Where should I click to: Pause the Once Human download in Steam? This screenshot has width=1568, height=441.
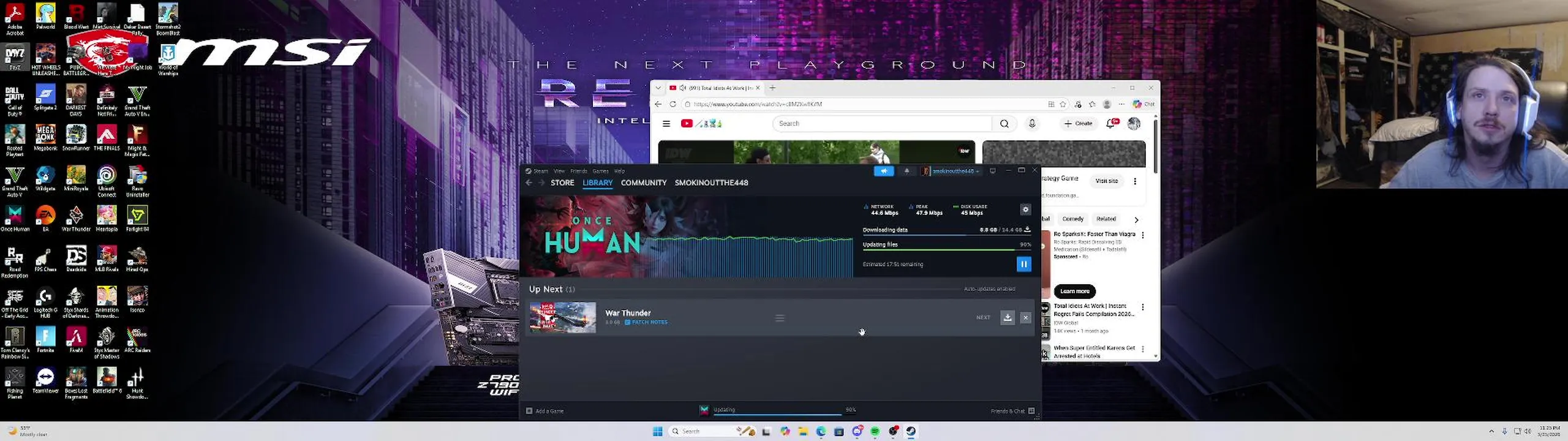tap(1023, 264)
